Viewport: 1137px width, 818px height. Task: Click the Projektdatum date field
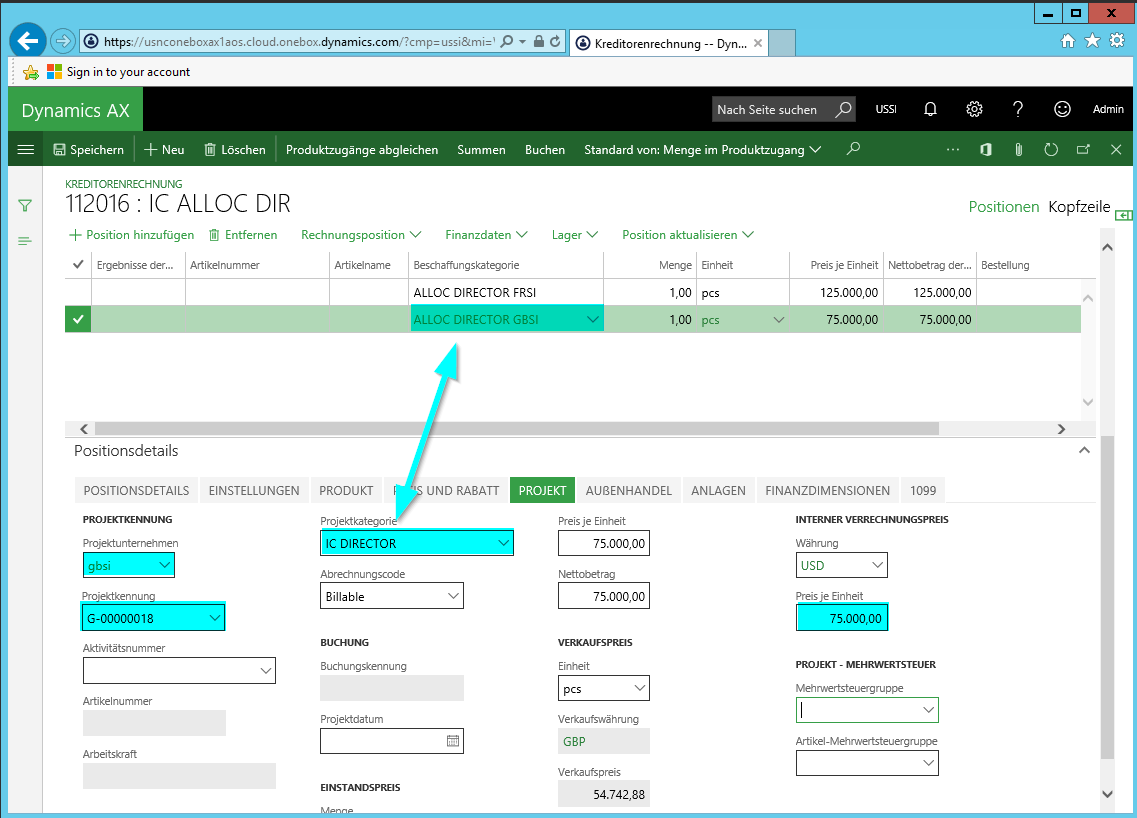pos(382,741)
